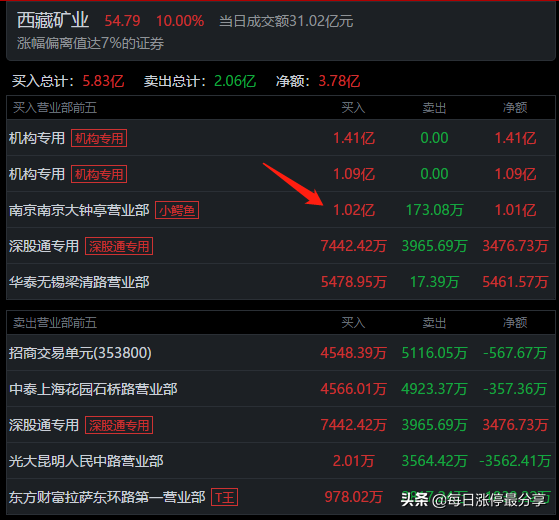
Task: Select 中泰上海花园石桥路营业部 row
Action: coord(281,389)
